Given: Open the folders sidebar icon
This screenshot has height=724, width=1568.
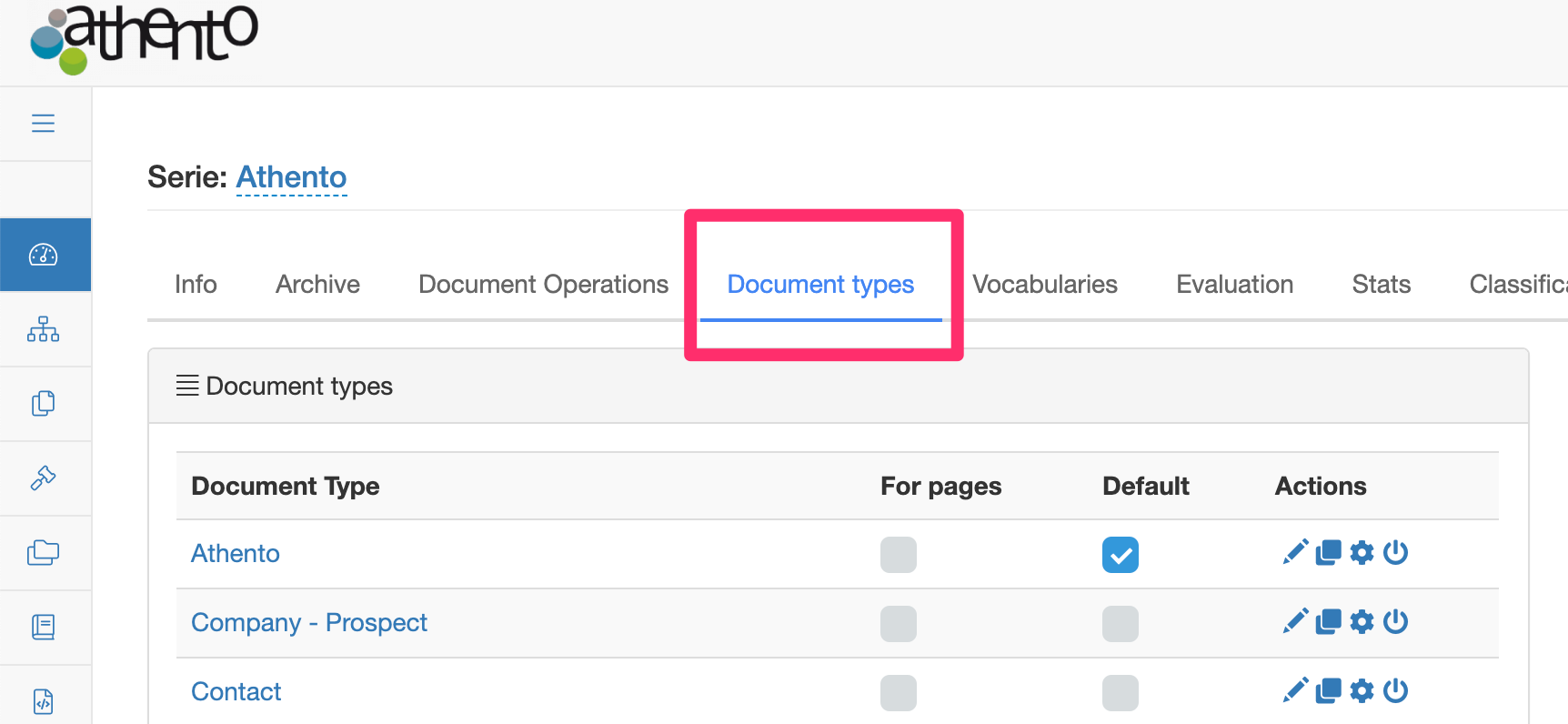Looking at the screenshot, I should (43, 552).
